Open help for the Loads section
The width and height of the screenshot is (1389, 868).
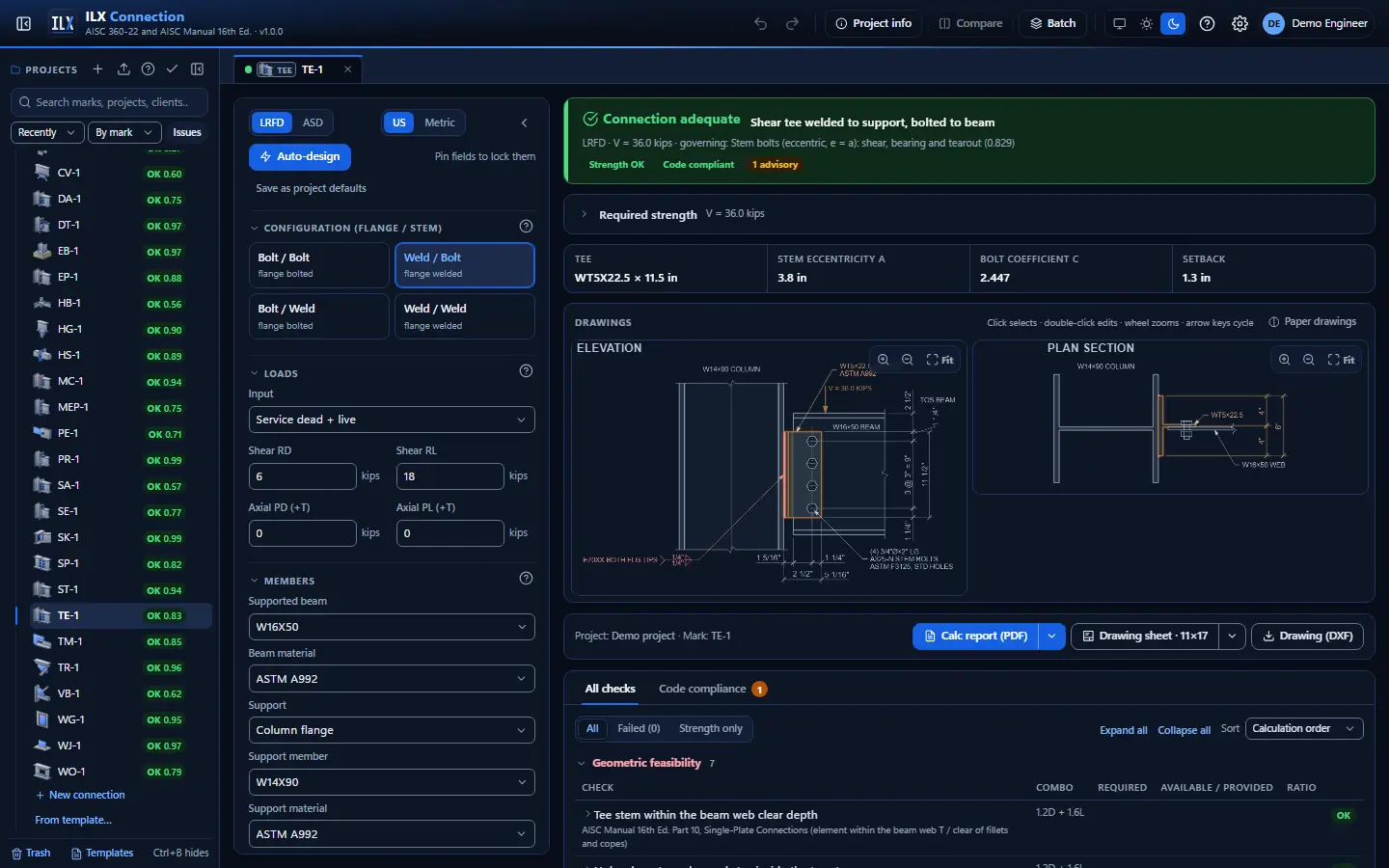[526, 371]
